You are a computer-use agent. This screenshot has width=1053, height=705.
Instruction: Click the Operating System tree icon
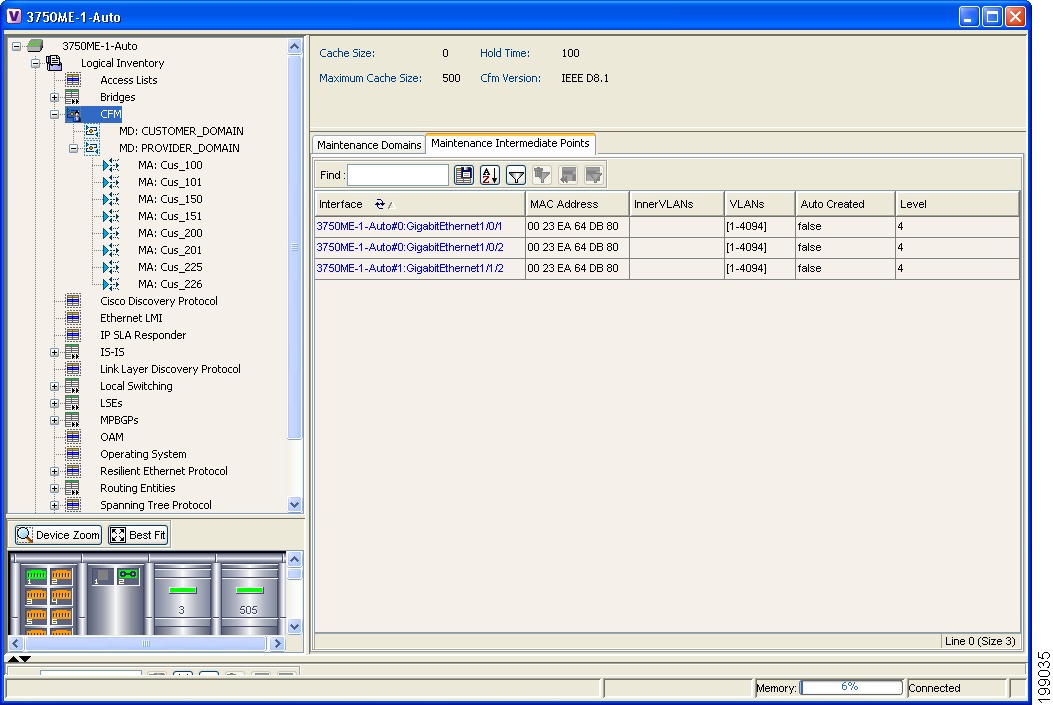click(73, 454)
